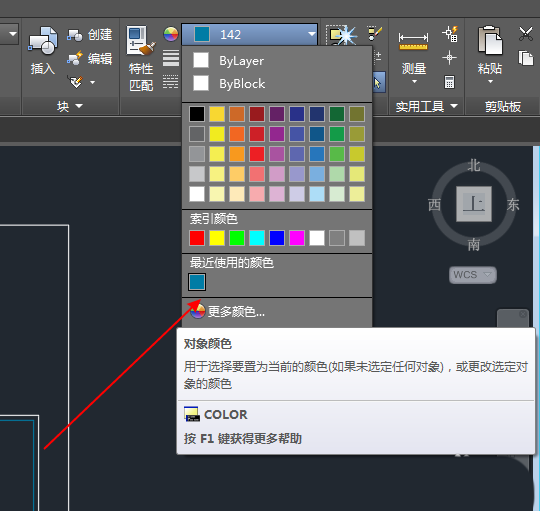Click the Copy clip icon below scissors
This screenshot has width=540, height=511.
[x=526, y=58]
